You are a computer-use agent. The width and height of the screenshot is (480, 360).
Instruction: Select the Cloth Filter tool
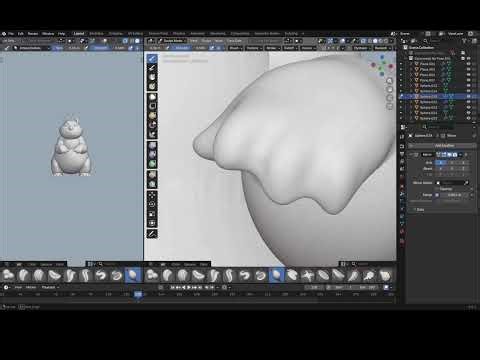(x=152, y=155)
